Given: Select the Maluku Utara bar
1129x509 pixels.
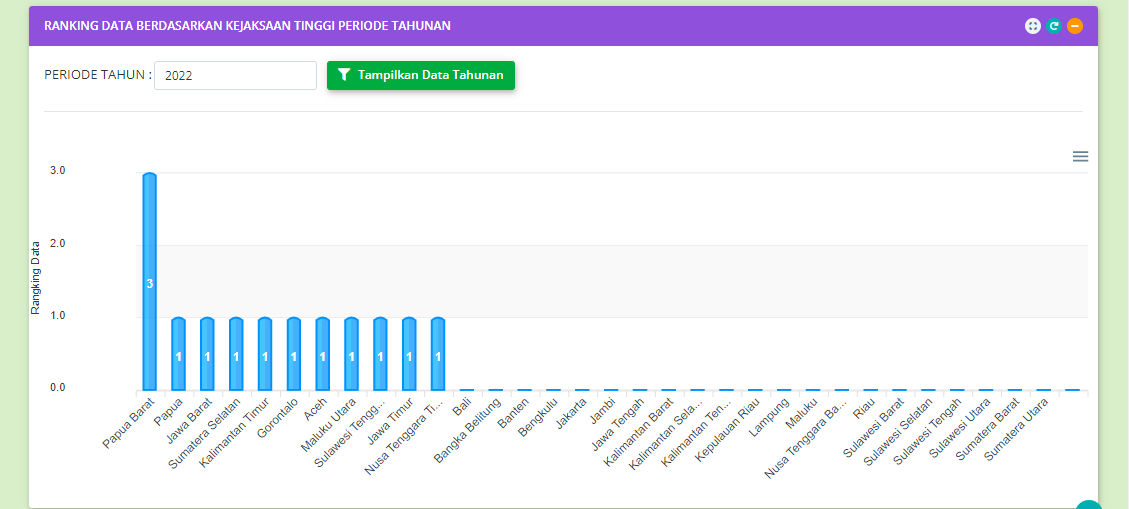Looking at the screenshot, I should [351, 354].
